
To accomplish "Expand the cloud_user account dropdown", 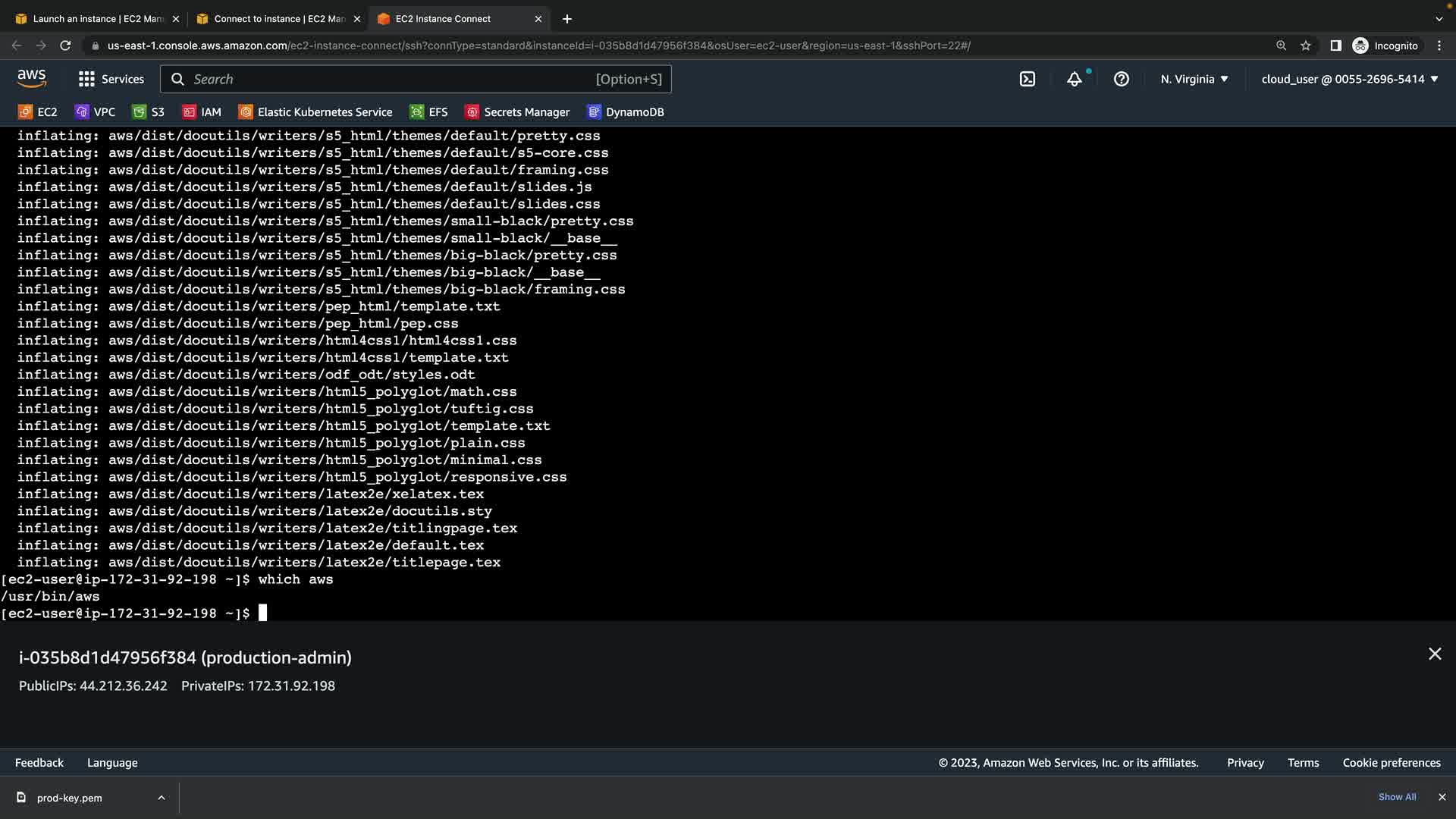I will pos(1349,79).
